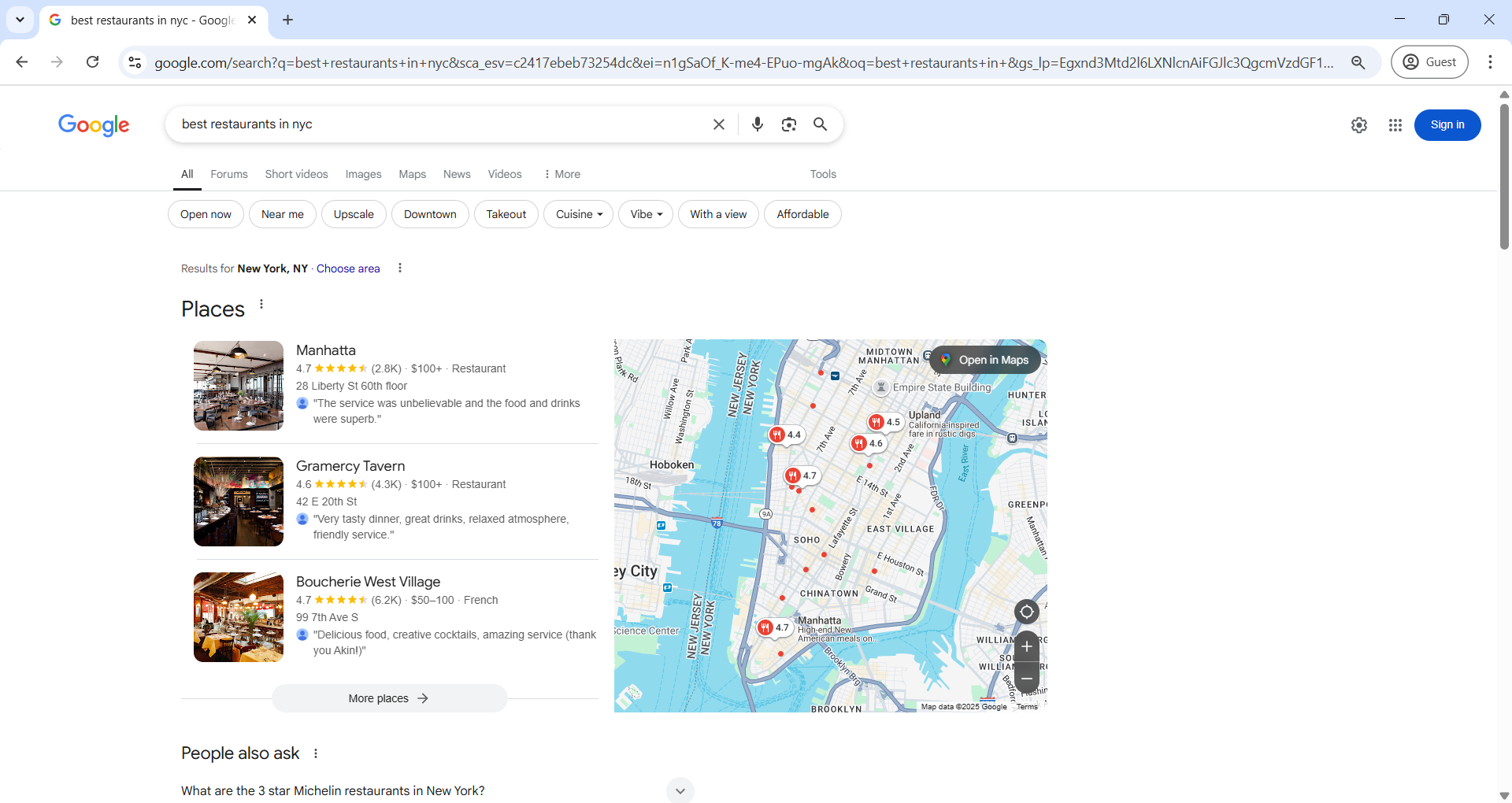This screenshot has height=803, width=1512.
Task: Switch to the Maps tab
Action: [x=412, y=174]
